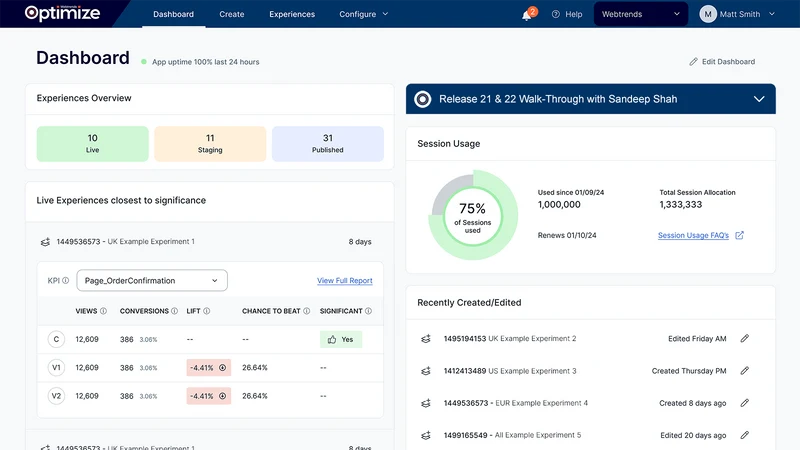This screenshot has height=450, width=800.
Task: Open the Create tab
Action: point(232,14)
